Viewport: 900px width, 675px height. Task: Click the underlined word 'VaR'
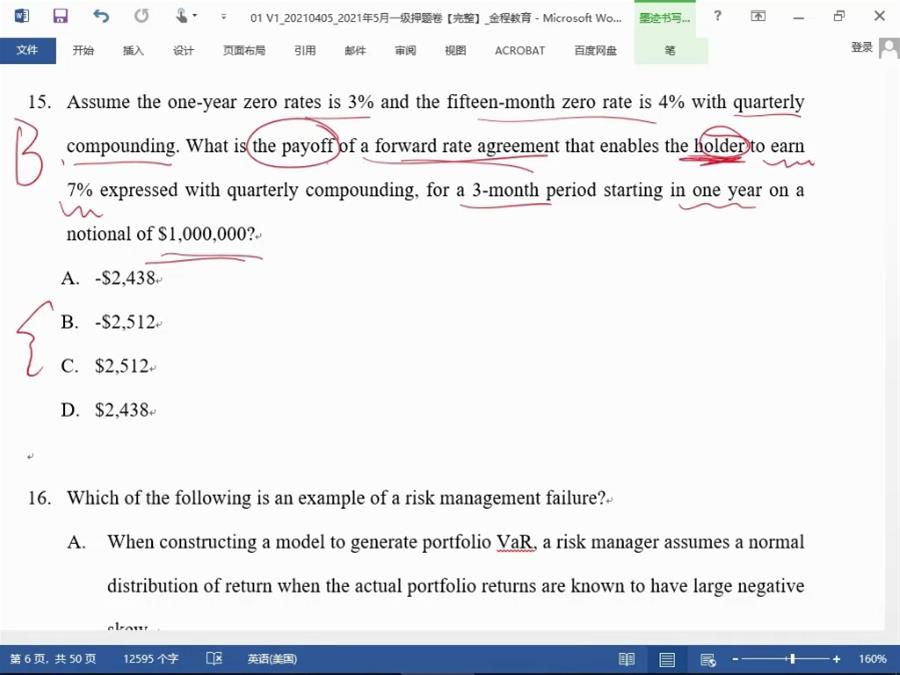pyautogui.click(x=515, y=542)
